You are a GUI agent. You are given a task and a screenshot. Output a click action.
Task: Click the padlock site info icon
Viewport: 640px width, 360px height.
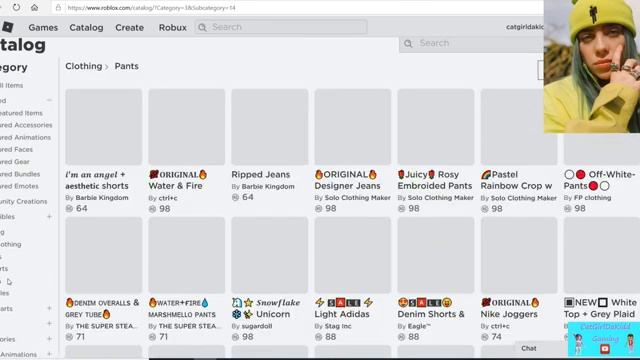pos(58,8)
